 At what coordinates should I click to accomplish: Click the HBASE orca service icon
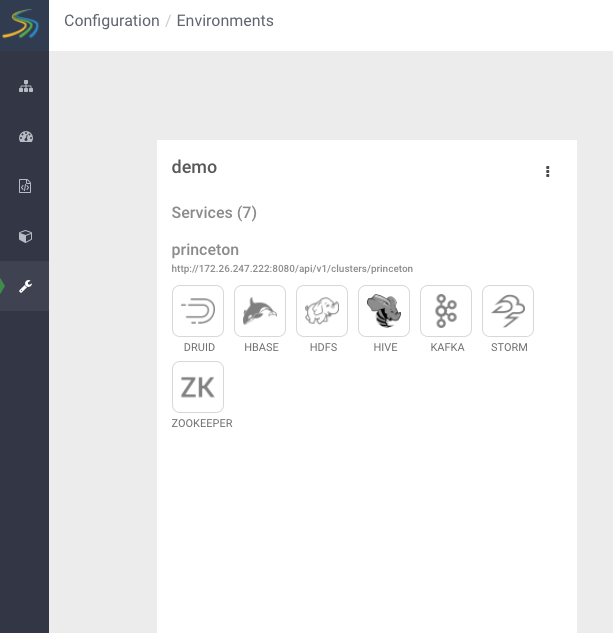click(260, 311)
